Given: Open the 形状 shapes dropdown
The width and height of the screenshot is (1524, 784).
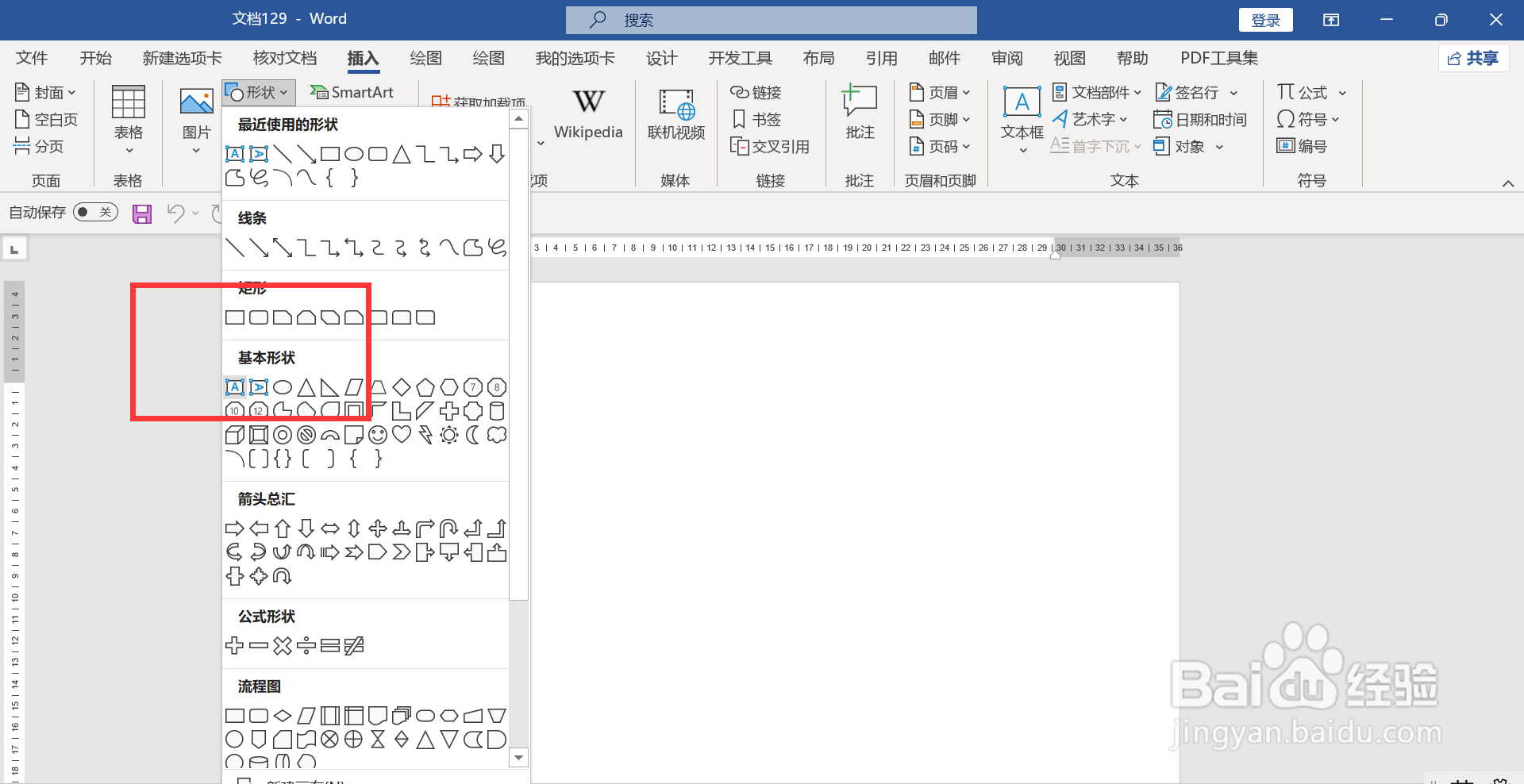Looking at the screenshot, I should [259, 93].
